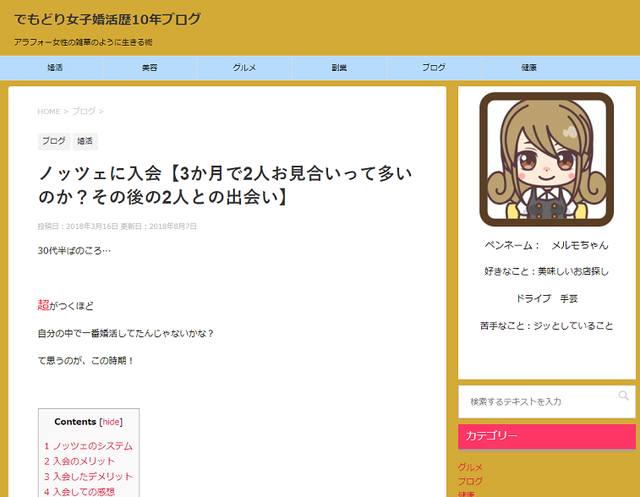
Task: Click the article headline ノッツェに入会
Action: (225, 186)
